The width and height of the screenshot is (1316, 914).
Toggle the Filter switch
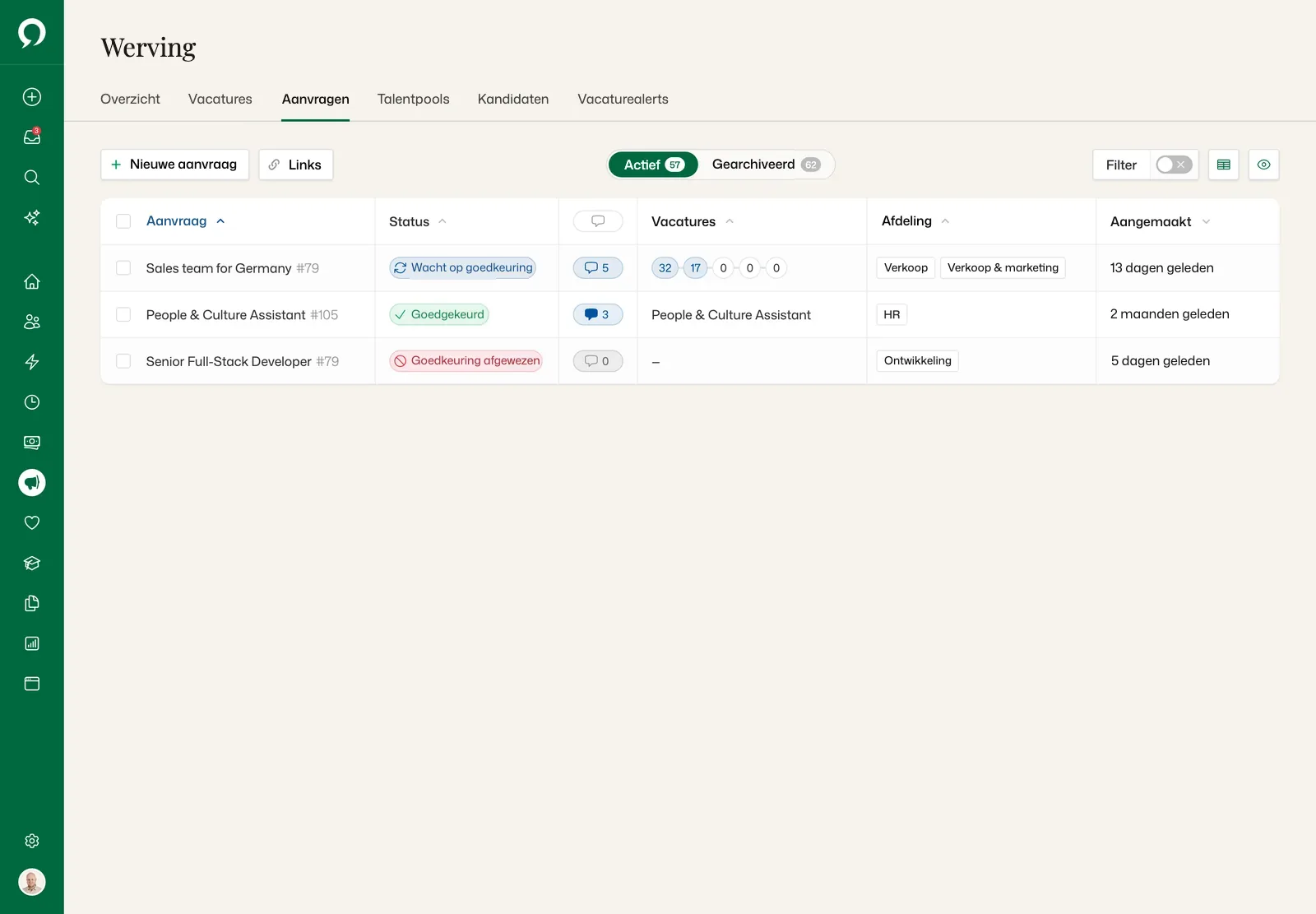[1174, 165]
